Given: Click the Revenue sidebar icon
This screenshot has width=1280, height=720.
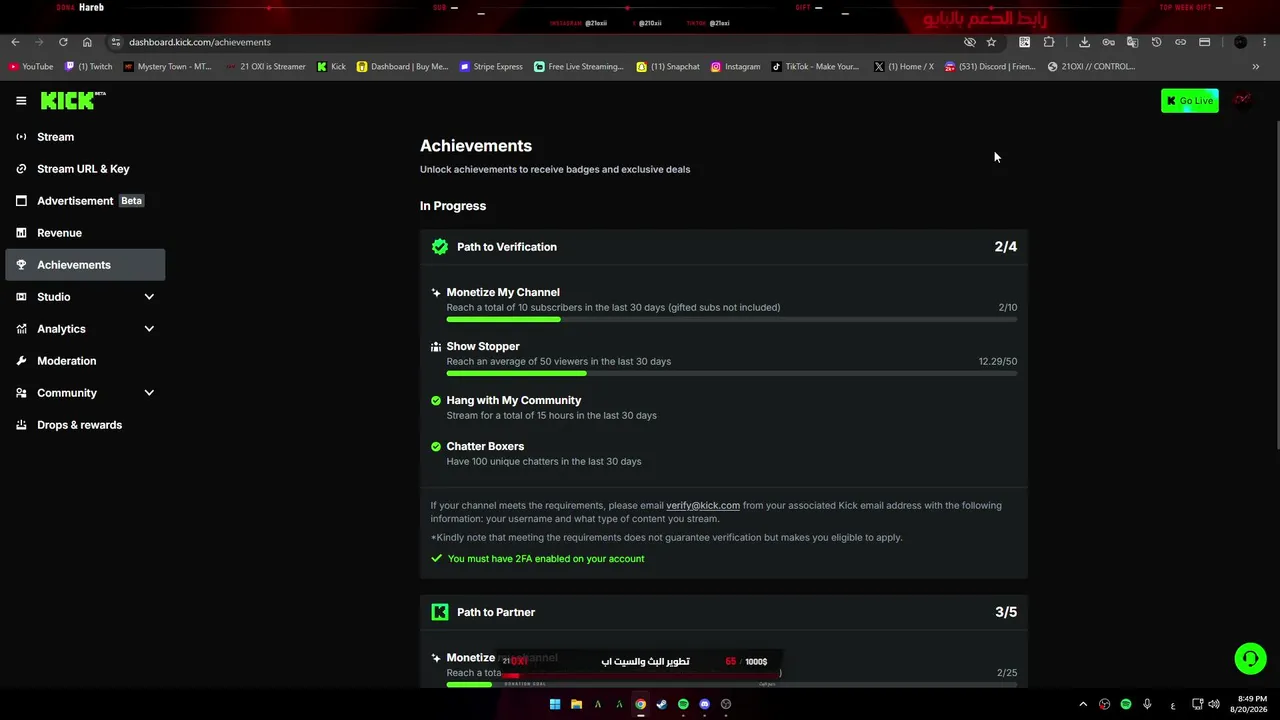Looking at the screenshot, I should coord(21,233).
